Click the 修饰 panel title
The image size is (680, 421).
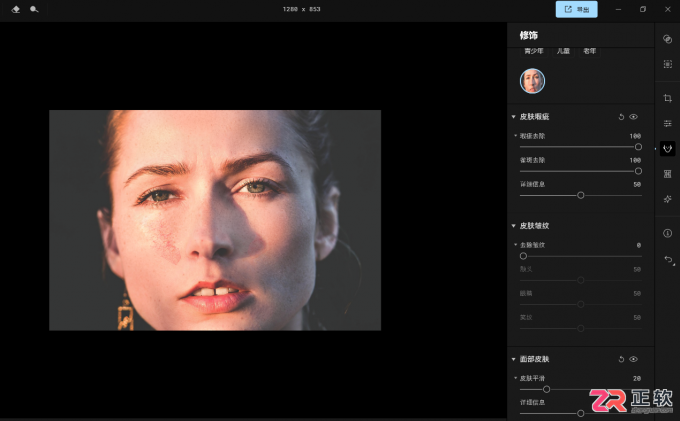529,36
